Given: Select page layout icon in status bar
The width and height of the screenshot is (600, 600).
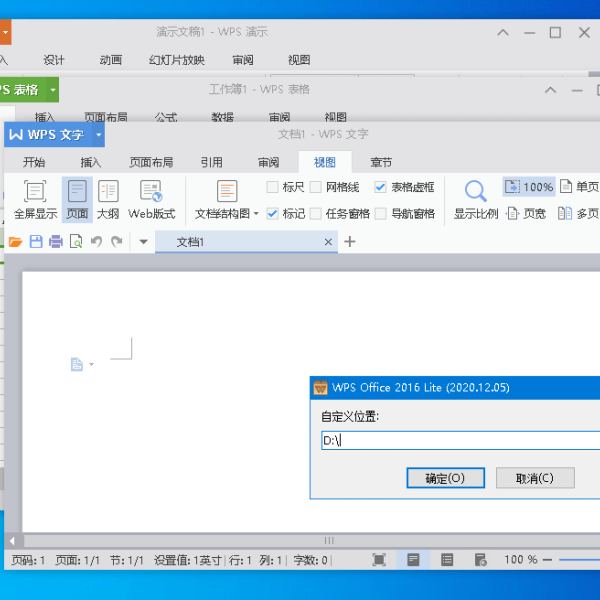Looking at the screenshot, I should pos(413,560).
